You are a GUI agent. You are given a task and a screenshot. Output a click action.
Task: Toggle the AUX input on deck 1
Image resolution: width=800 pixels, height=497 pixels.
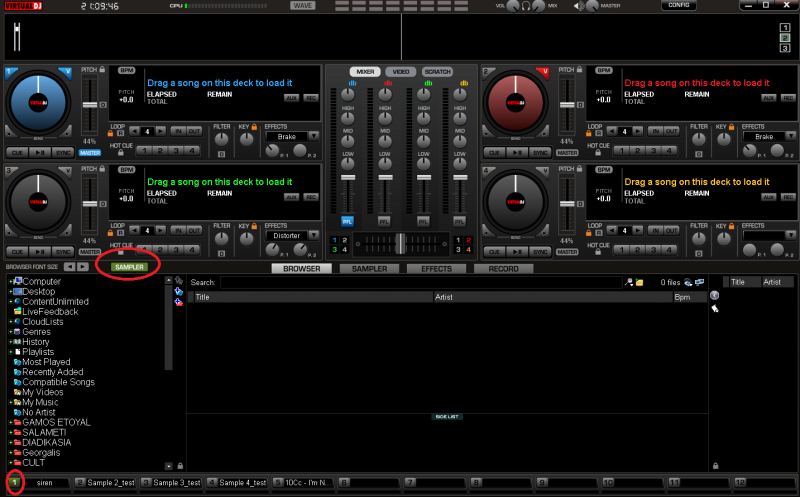click(x=291, y=97)
